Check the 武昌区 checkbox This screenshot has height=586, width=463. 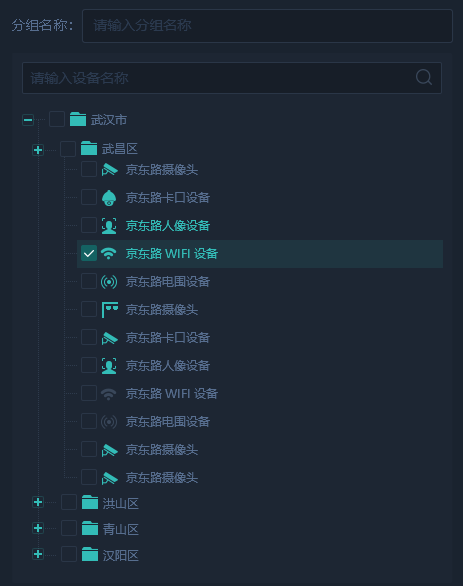point(68,149)
